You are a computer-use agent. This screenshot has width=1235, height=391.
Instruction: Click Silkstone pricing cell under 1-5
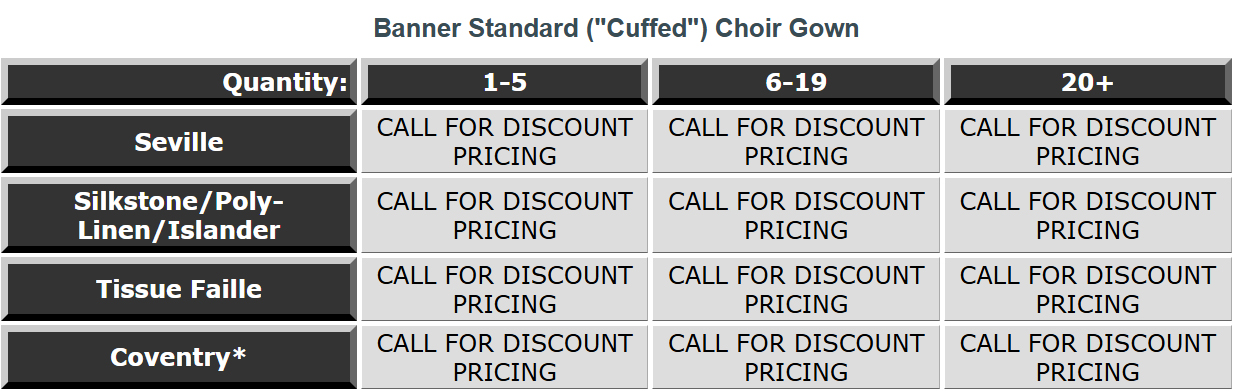coord(505,215)
